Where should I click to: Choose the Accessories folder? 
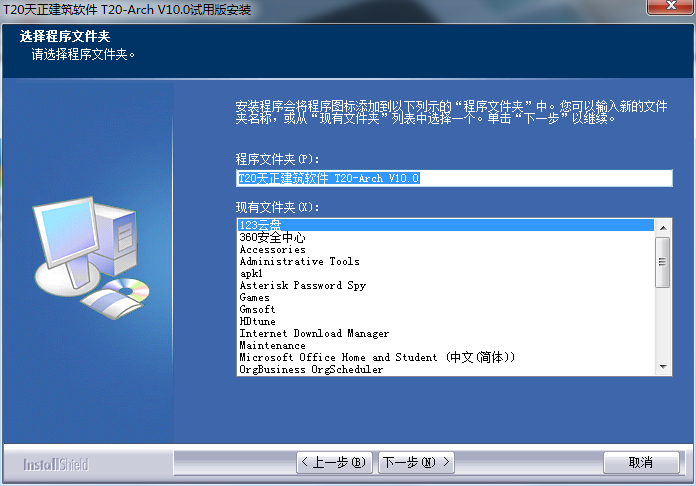(x=446, y=249)
